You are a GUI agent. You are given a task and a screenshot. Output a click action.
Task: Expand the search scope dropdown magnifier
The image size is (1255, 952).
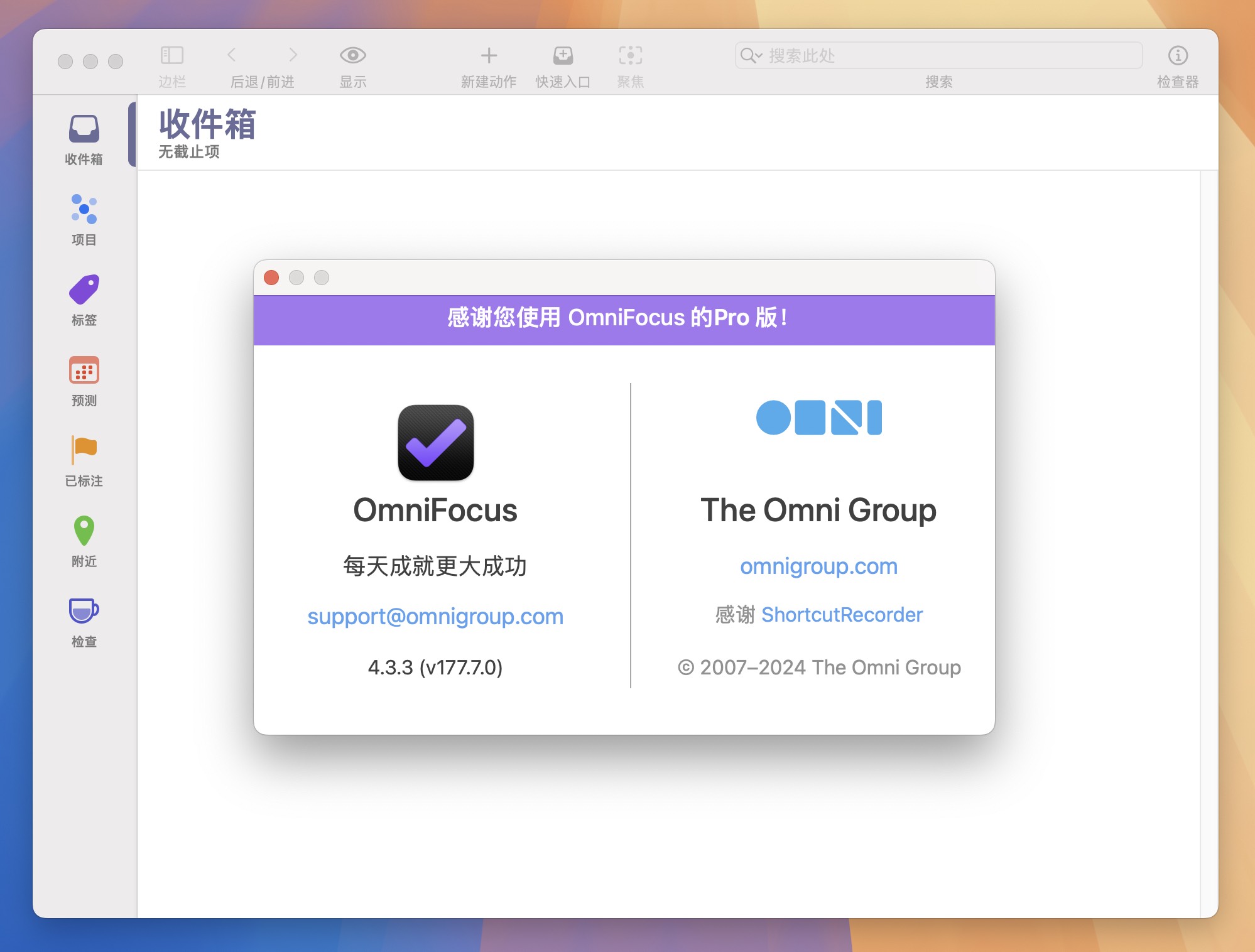tap(751, 55)
